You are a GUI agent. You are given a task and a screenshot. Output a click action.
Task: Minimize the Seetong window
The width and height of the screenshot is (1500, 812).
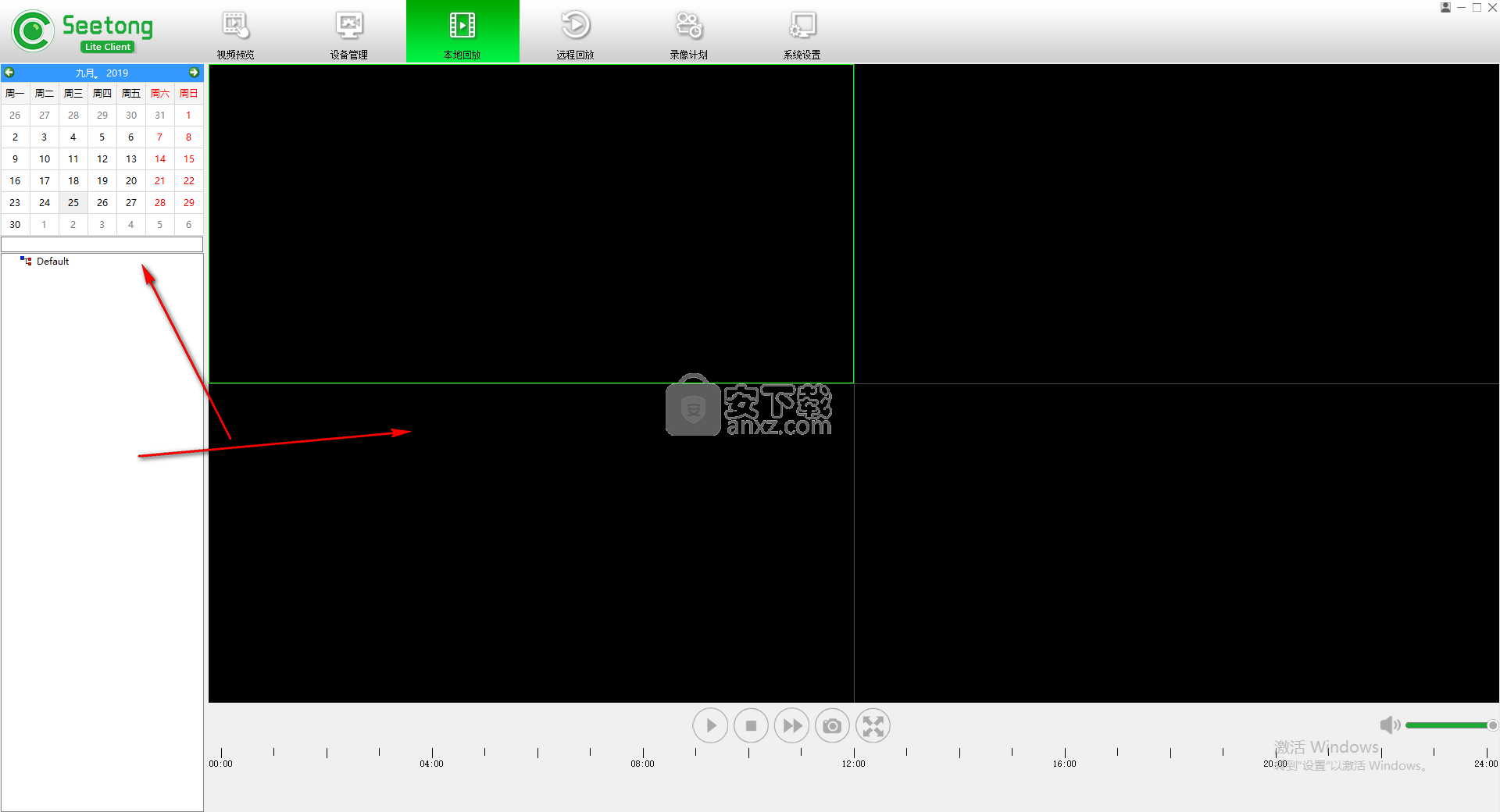point(1461,7)
